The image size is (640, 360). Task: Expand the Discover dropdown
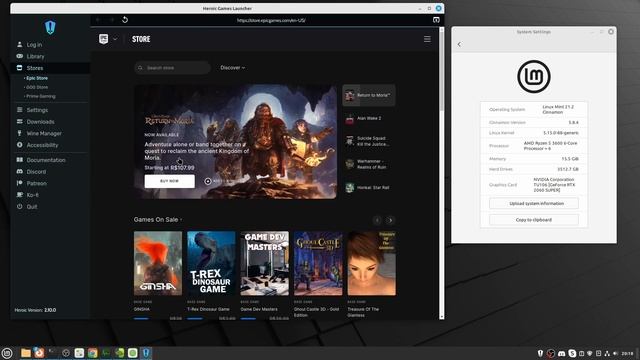coord(233,68)
